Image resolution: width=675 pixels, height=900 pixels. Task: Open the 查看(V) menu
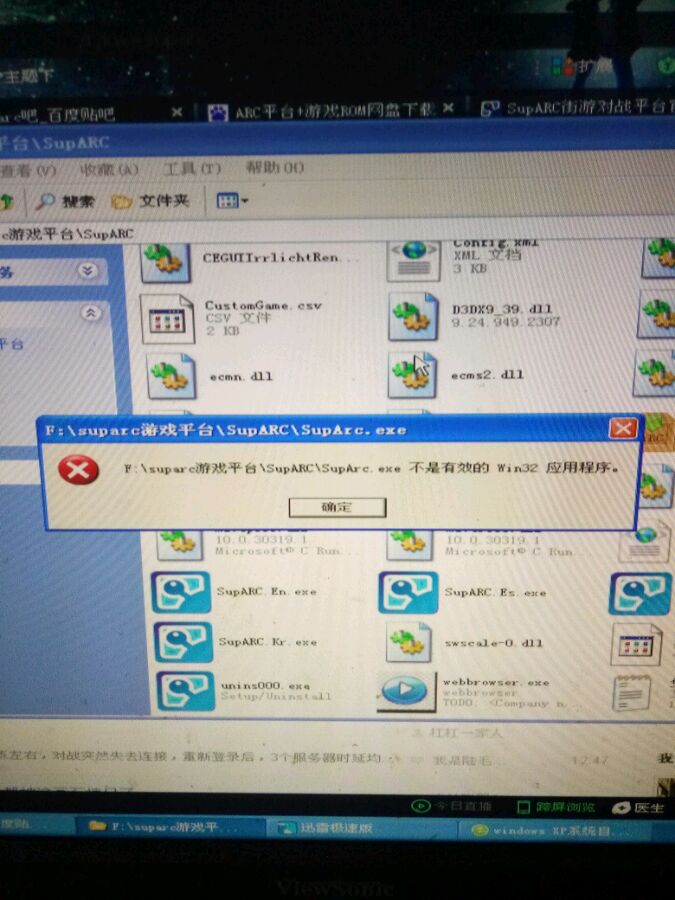click(x=28, y=170)
